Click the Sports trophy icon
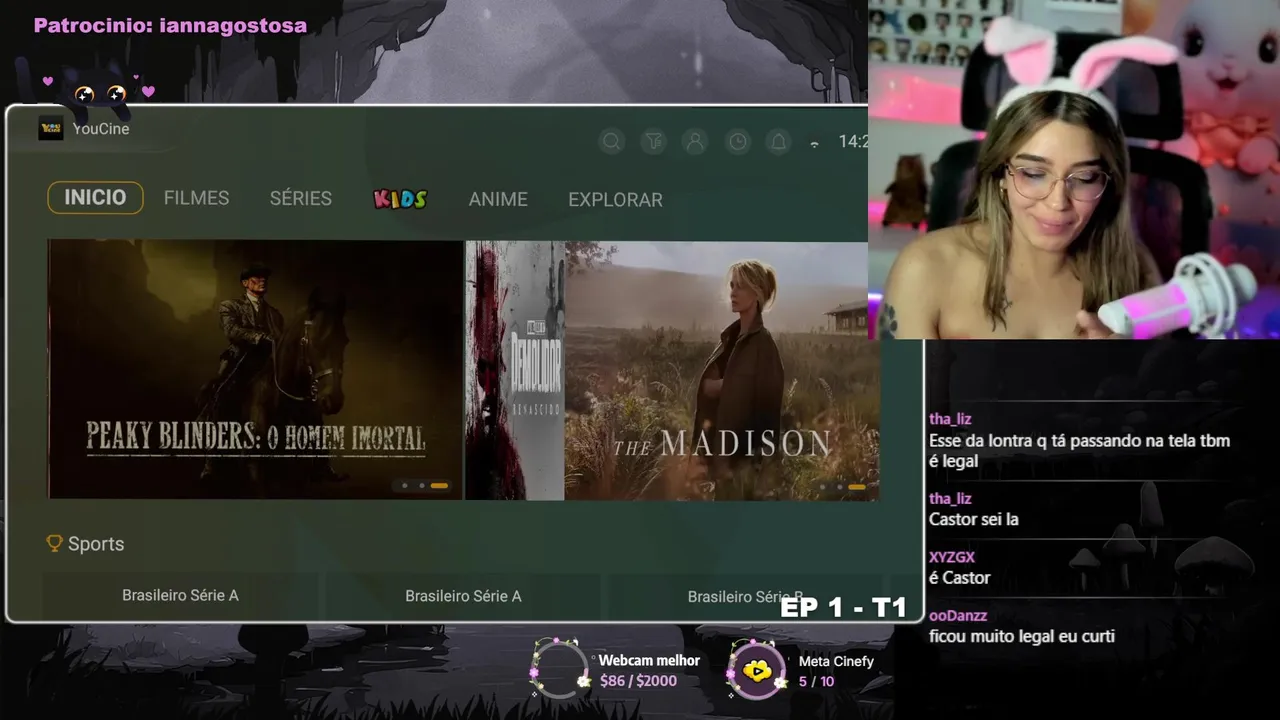The height and width of the screenshot is (720, 1280). (x=55, y=543)
